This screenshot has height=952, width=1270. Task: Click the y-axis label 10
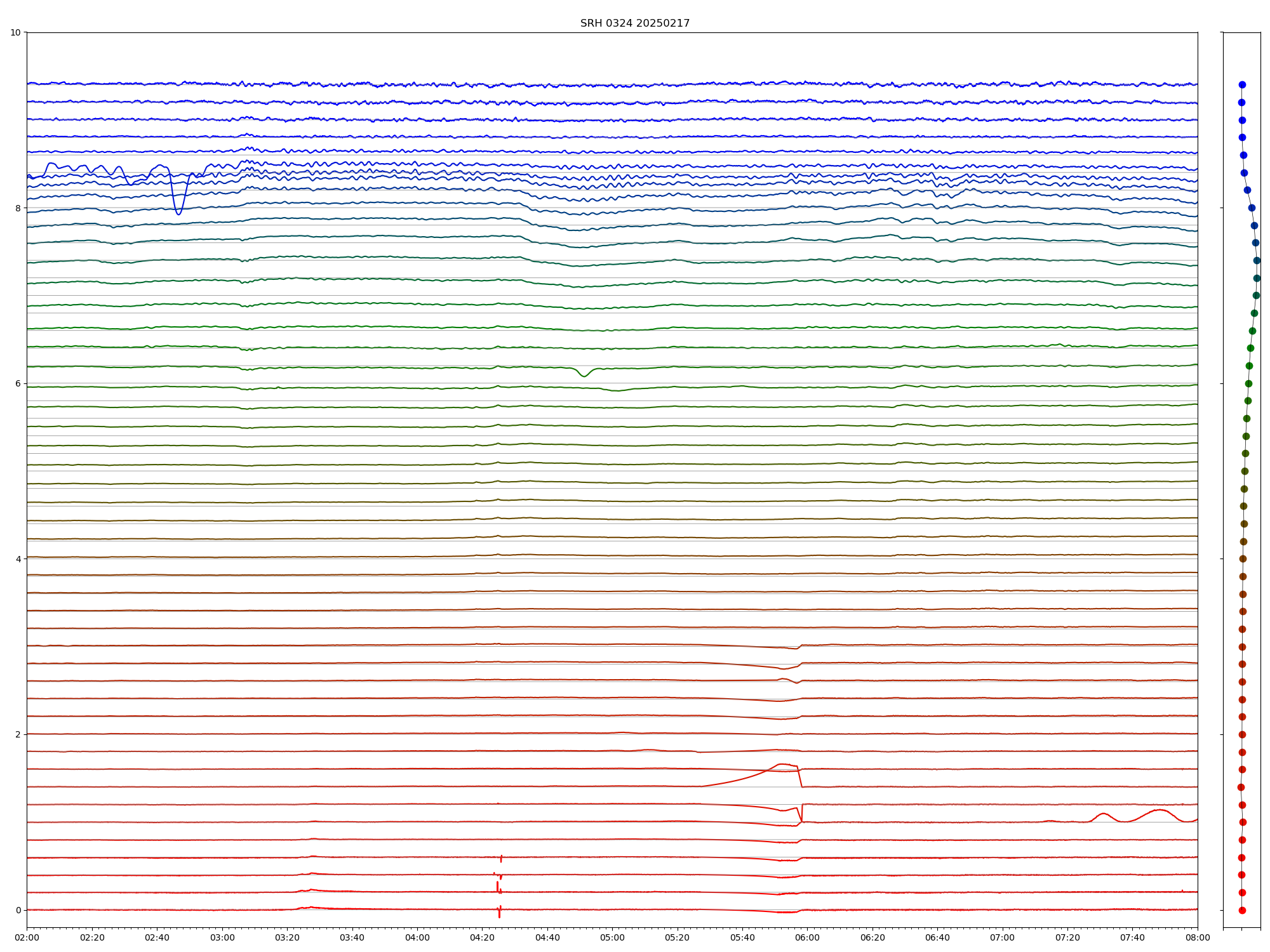click(x=15, y=32)
